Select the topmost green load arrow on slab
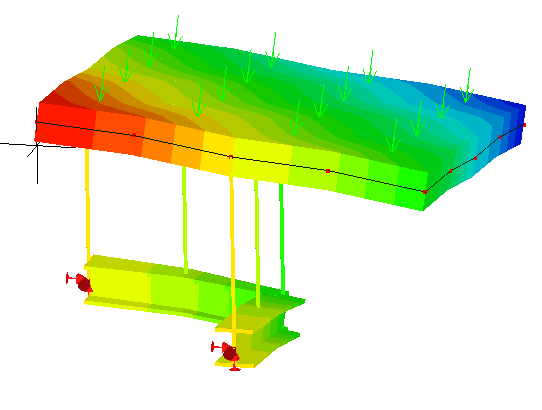 coord(175,32)
